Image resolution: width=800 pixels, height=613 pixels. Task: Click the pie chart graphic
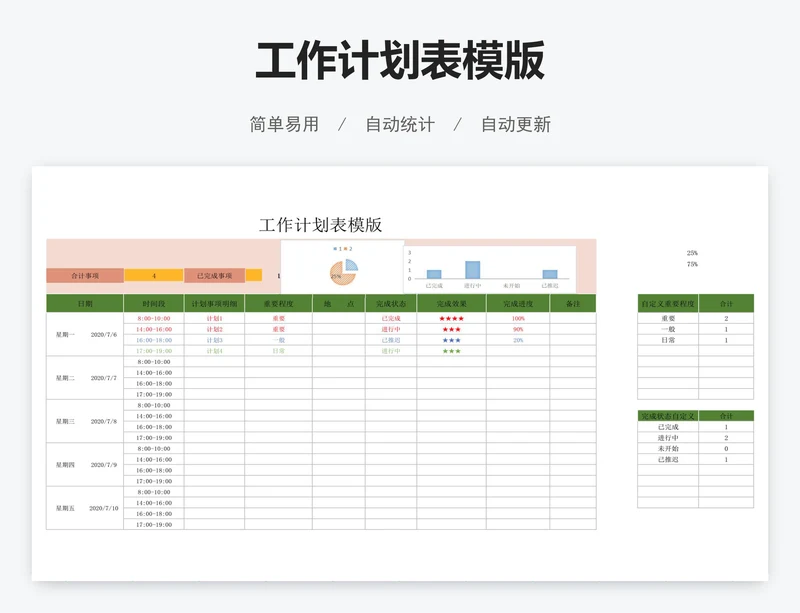[x=343, y=271]
